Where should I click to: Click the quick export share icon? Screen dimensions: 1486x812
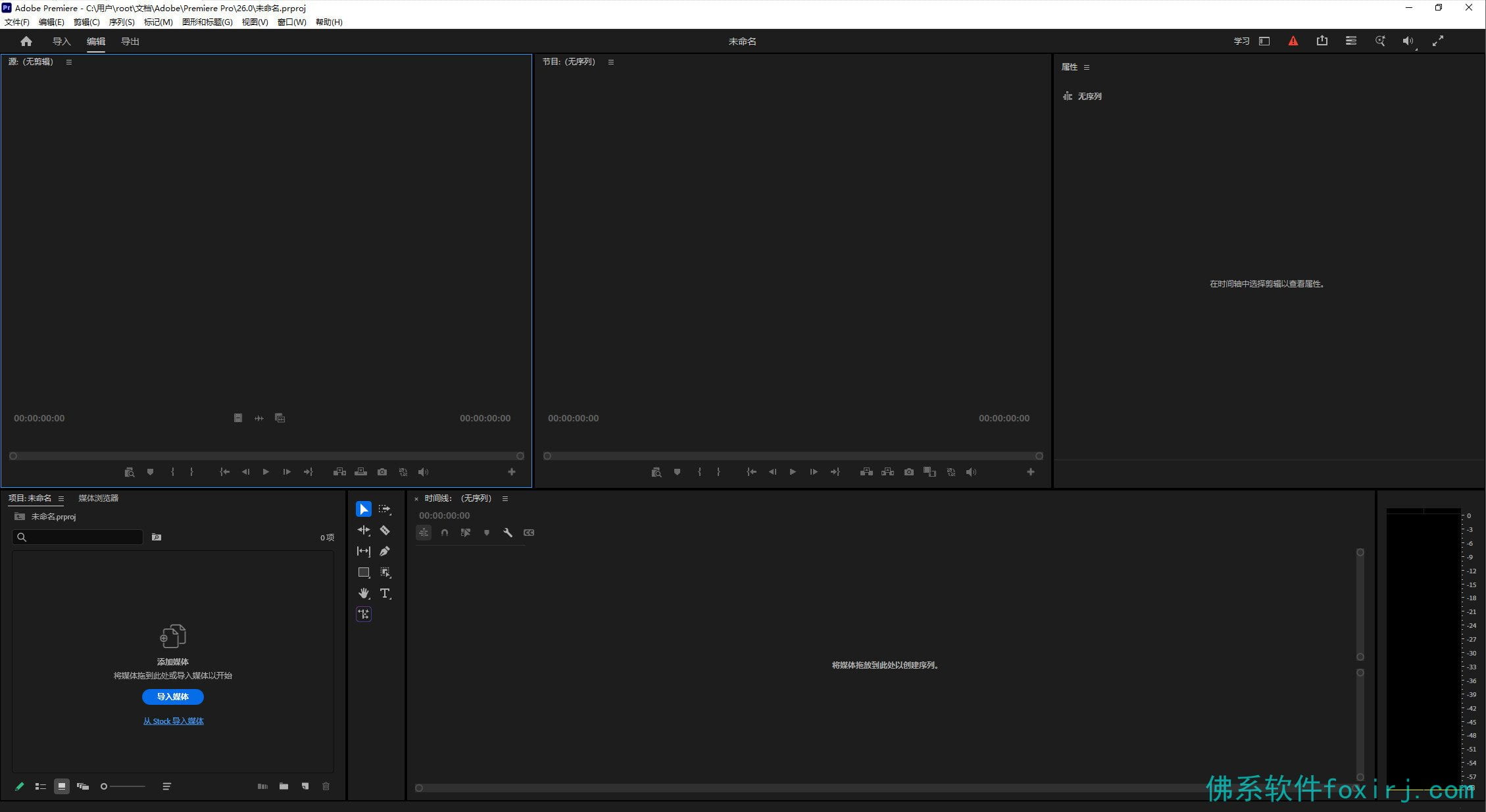(1322, 41)
